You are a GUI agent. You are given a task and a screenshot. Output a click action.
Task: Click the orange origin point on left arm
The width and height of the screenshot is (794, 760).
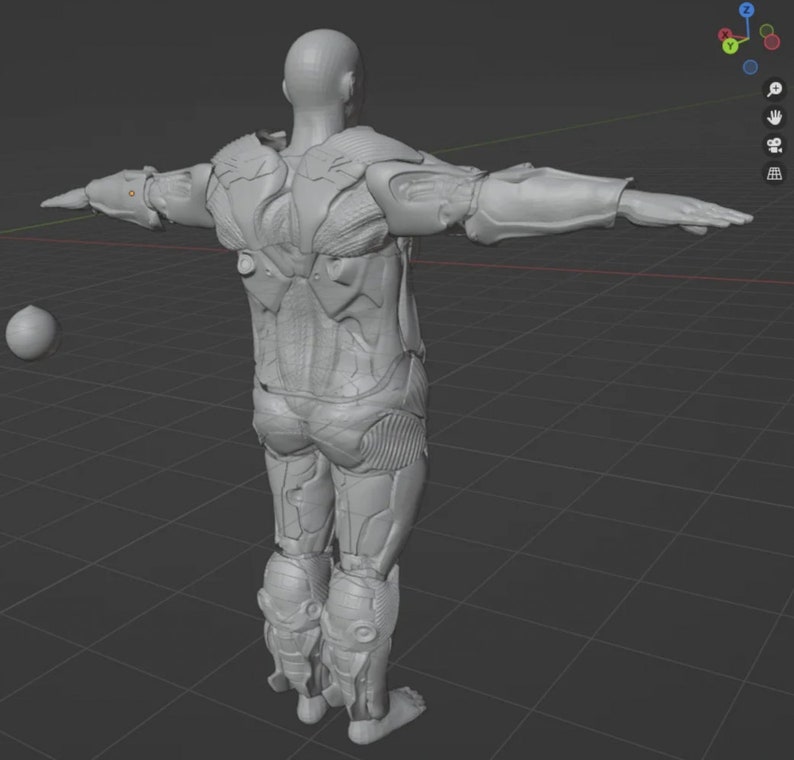click(x=132, y=193)
